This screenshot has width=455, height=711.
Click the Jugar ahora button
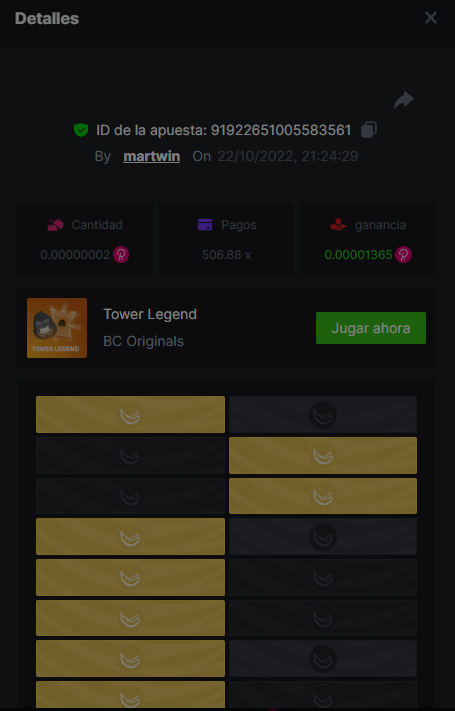coord(371,328)
